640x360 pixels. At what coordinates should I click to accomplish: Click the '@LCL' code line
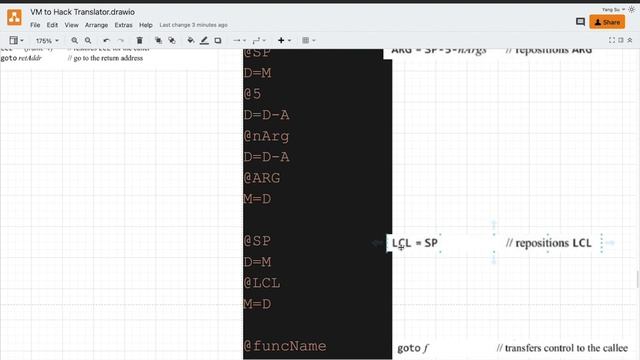[x=262, y=283]
